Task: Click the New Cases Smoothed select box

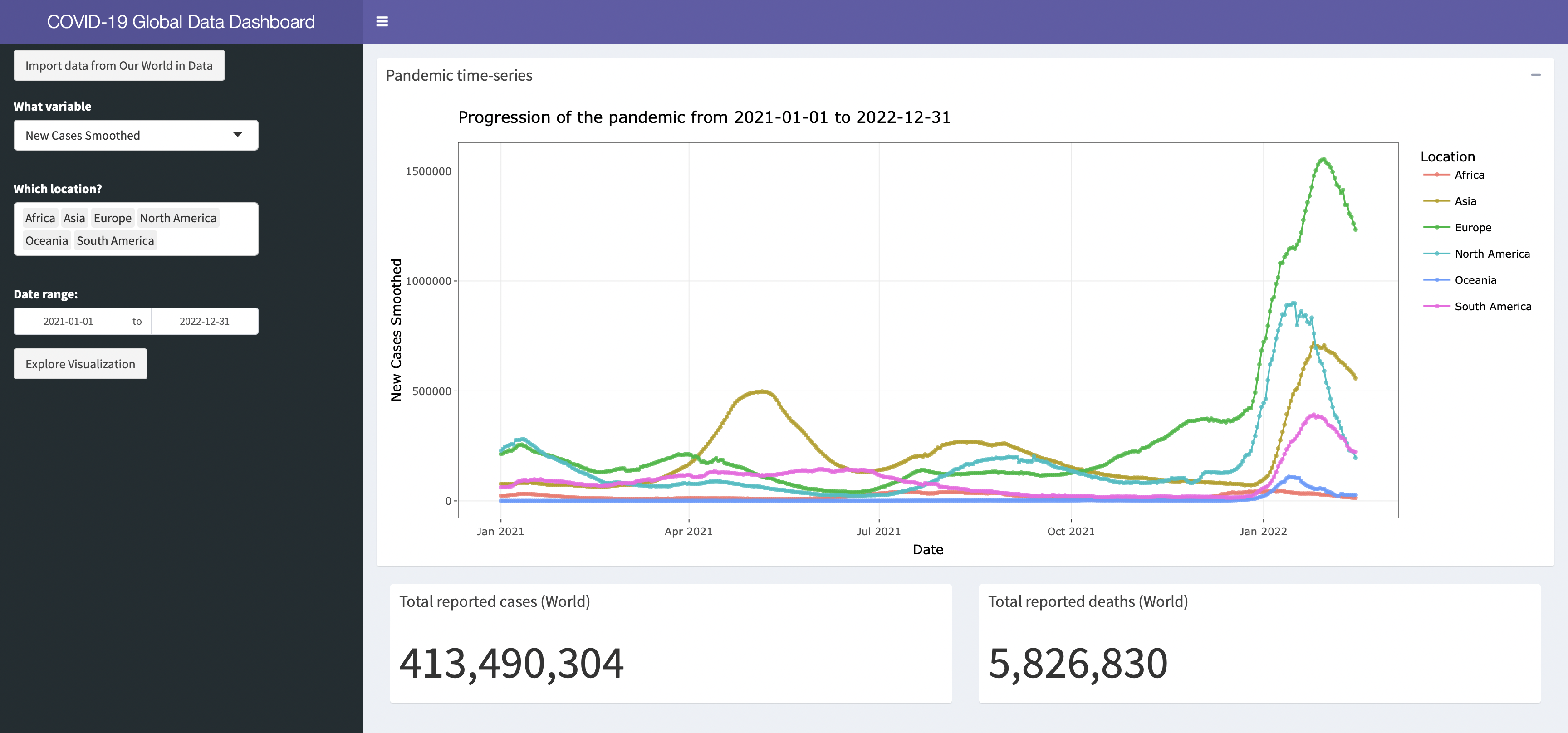Action: click(136, 135)
